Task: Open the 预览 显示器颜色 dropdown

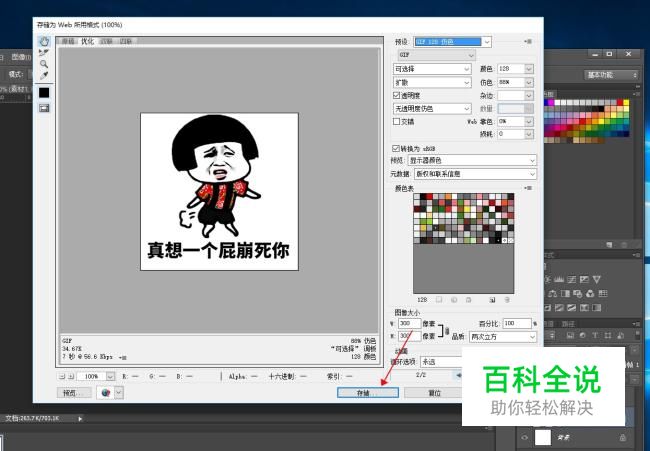Action: [x=472, y=160]
